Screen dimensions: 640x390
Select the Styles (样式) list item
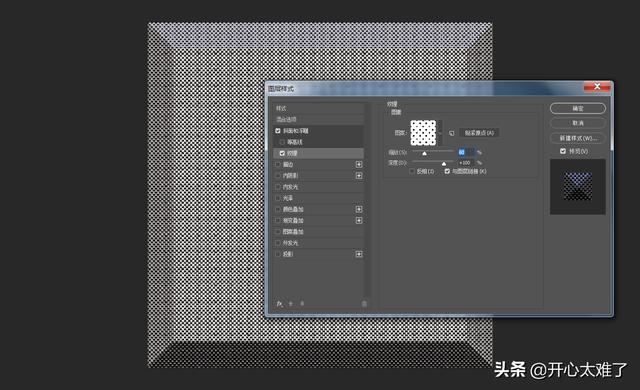[318, 109]
